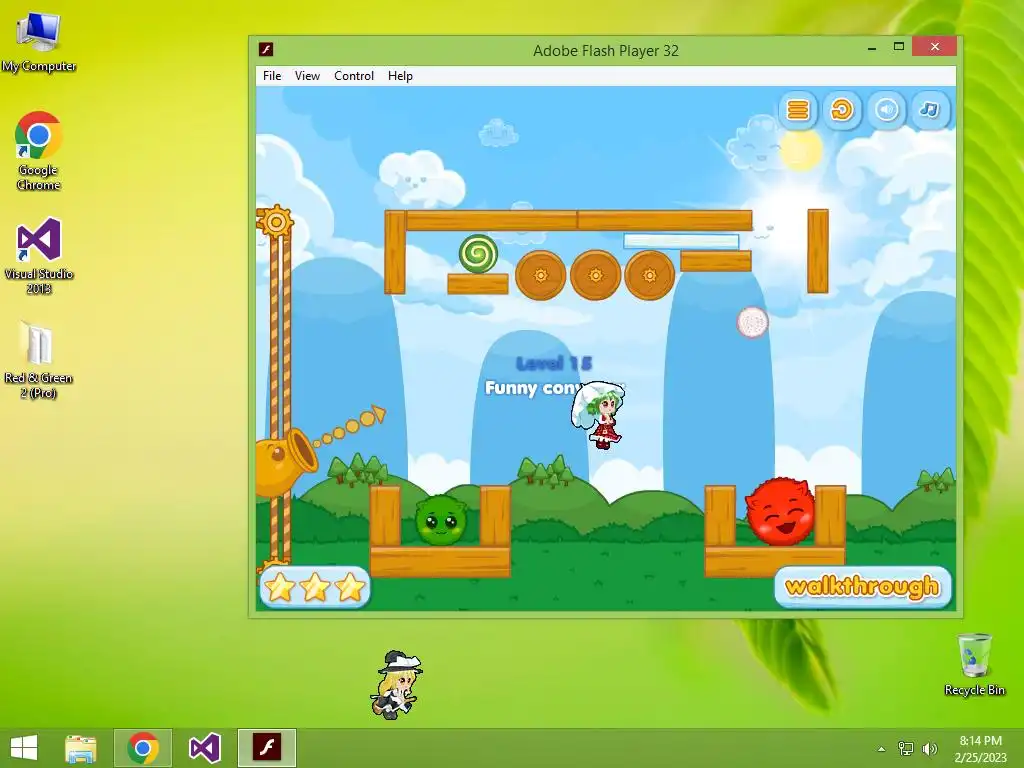Image resolution: width=1024 pixels, height=768 pixels.
Task: Select the Recycle Bin desktop icon
Action: (974, 664)
